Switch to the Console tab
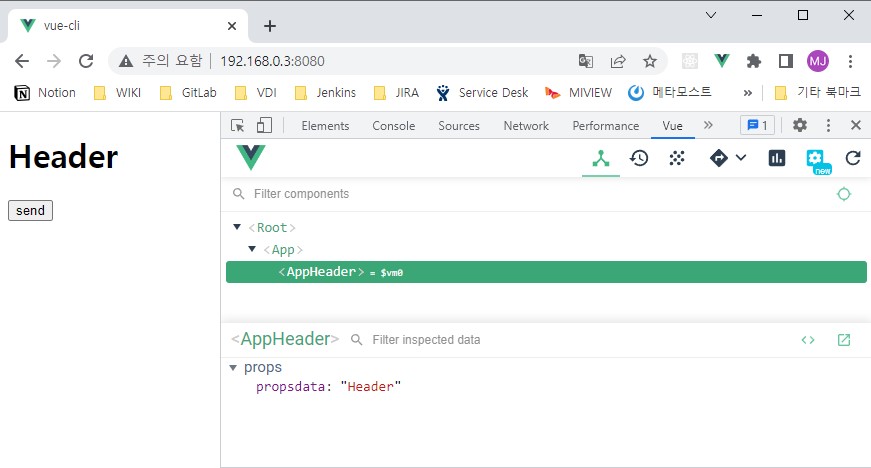 393,126
